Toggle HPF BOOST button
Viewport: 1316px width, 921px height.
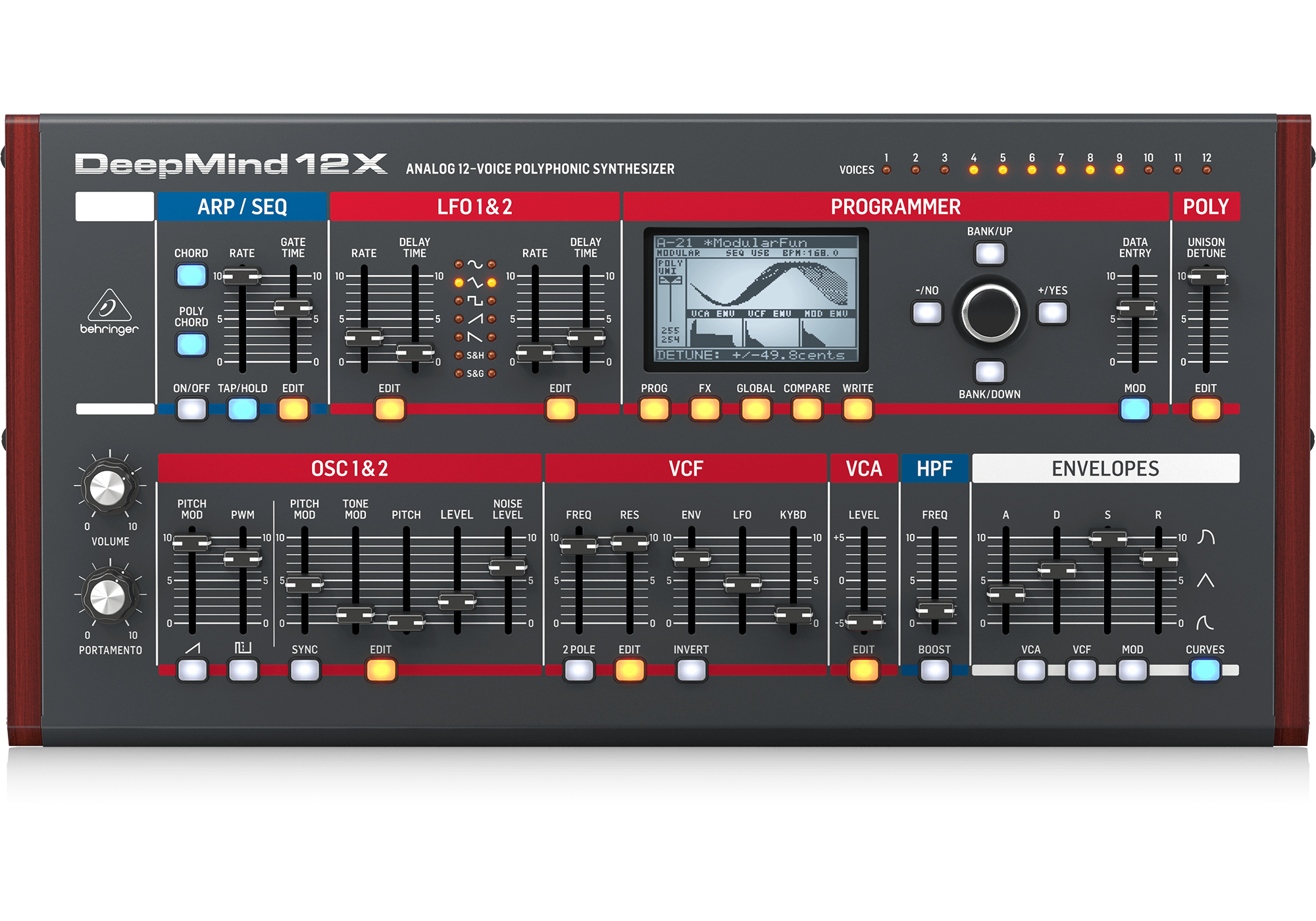tap(934, 670)
